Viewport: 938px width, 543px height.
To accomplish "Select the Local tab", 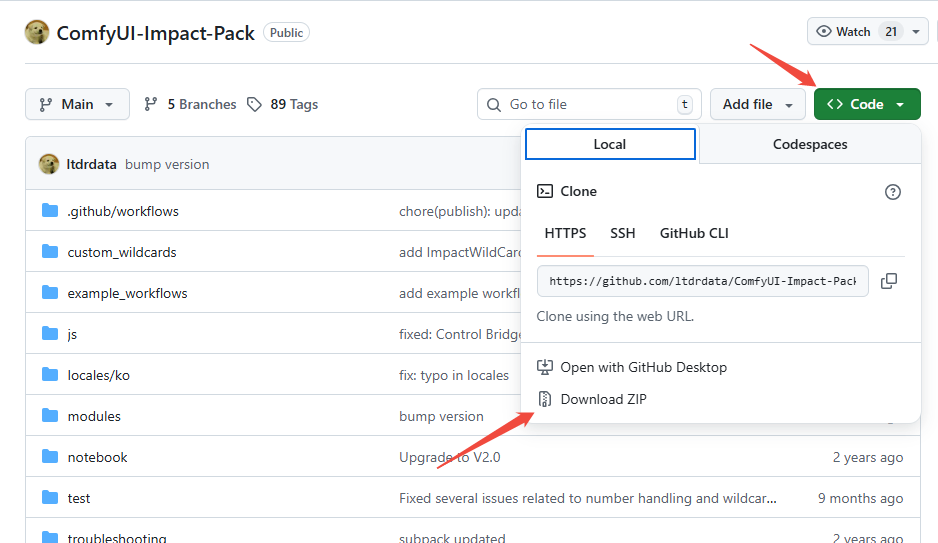I will point(610,144).
